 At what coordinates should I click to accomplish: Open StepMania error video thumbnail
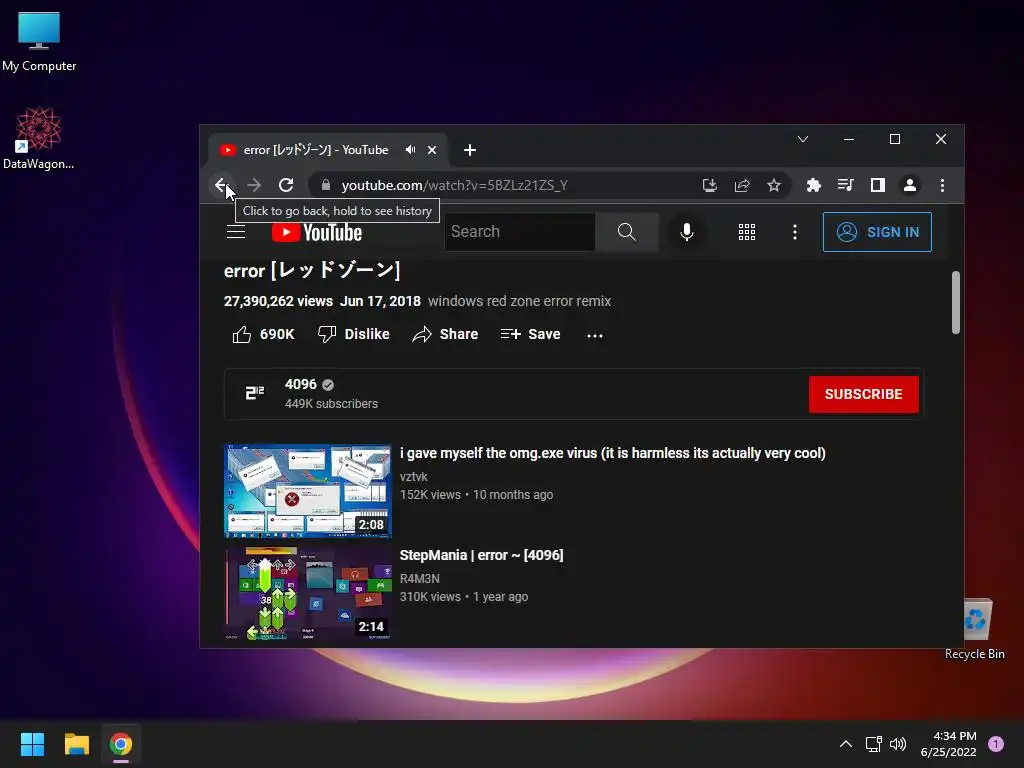click(x=308, y=593)
